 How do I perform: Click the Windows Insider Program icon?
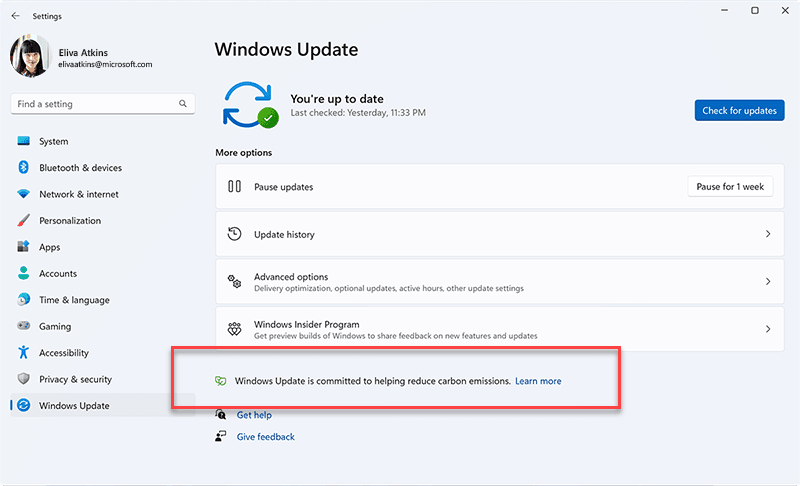click(x=234, y=329)
